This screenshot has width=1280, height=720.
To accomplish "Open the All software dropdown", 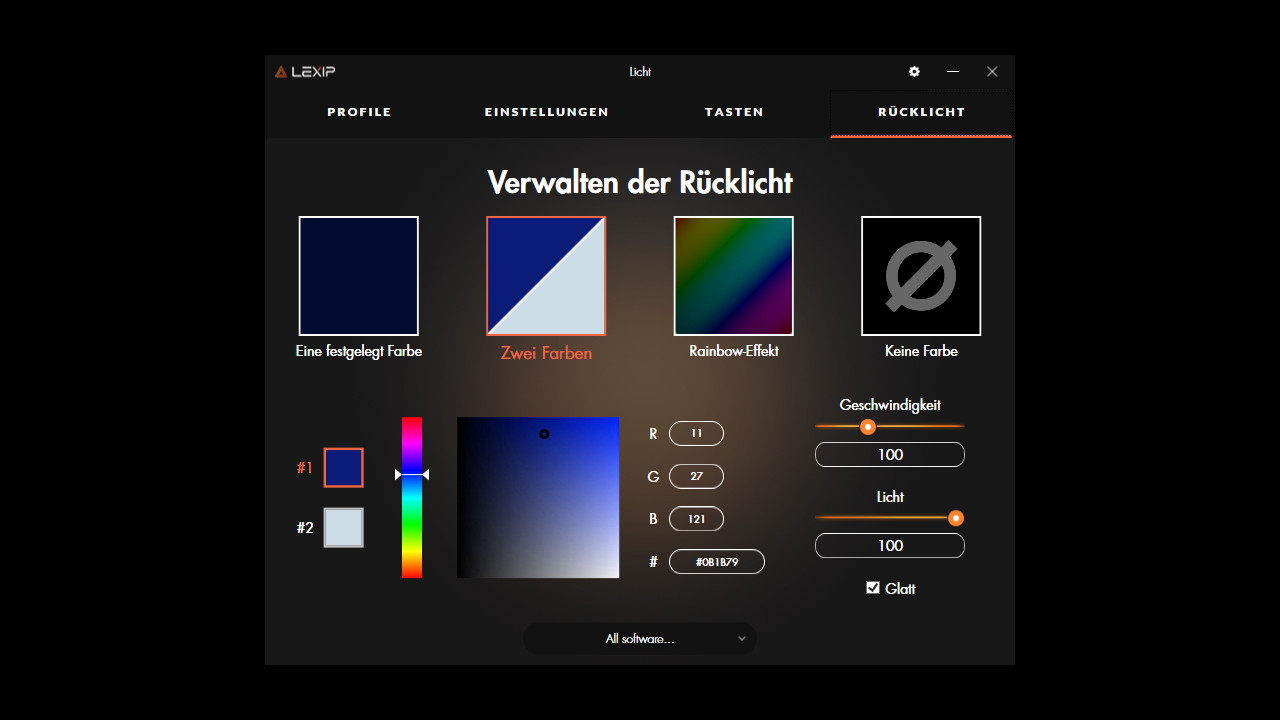I will click(640, 639).
